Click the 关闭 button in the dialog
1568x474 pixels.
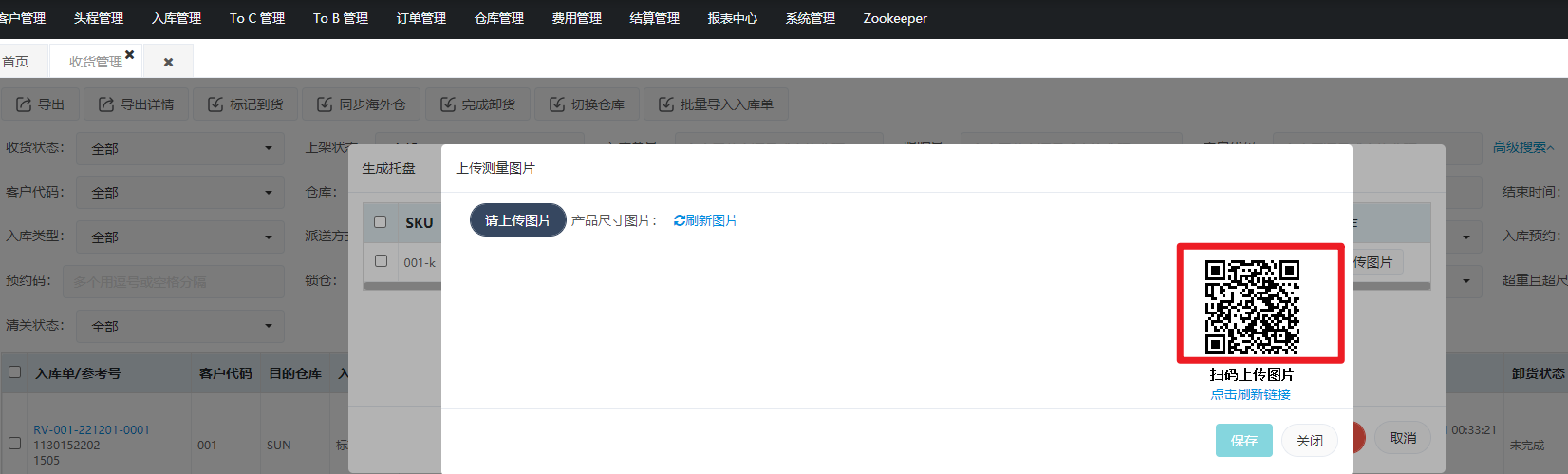pyautogui.click(x=1310, y=441)
